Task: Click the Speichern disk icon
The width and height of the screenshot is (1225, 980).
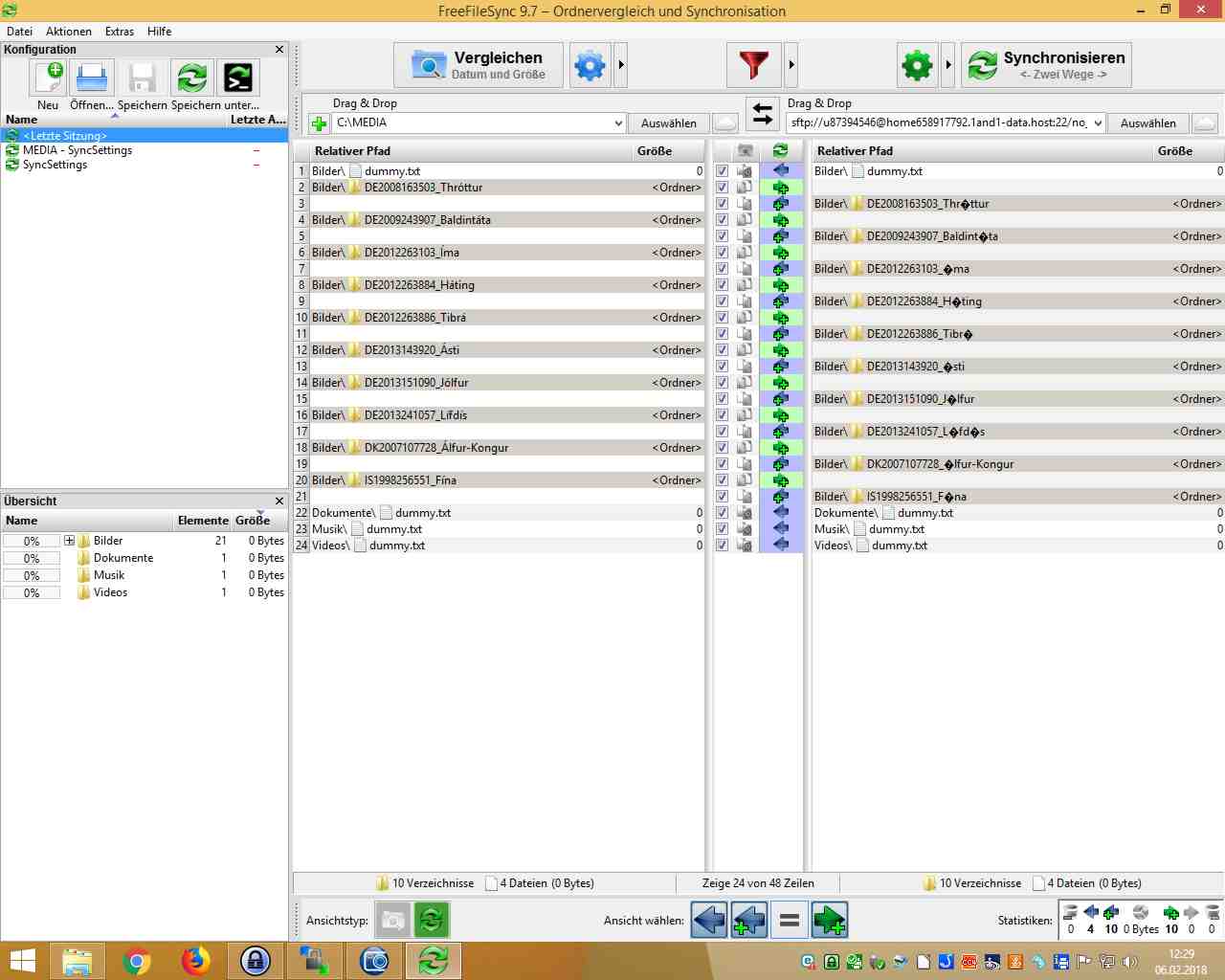Action: tap(143, 78)
